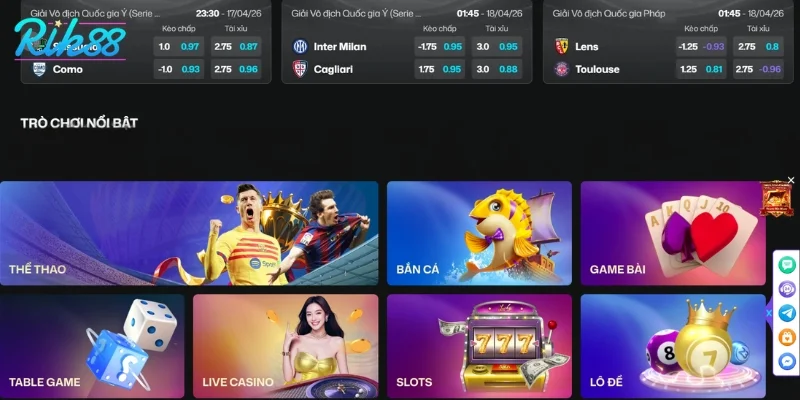
Task: Click the Inter Milan team crest
Action: [x=300, y=46]
